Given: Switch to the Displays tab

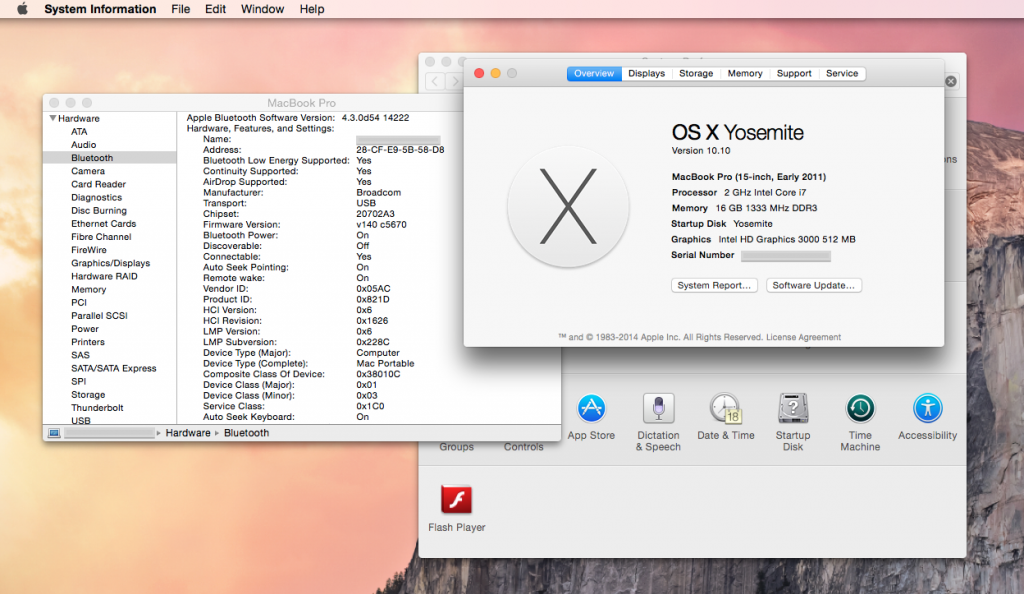Looking at the screenshot, I should 647,73.
